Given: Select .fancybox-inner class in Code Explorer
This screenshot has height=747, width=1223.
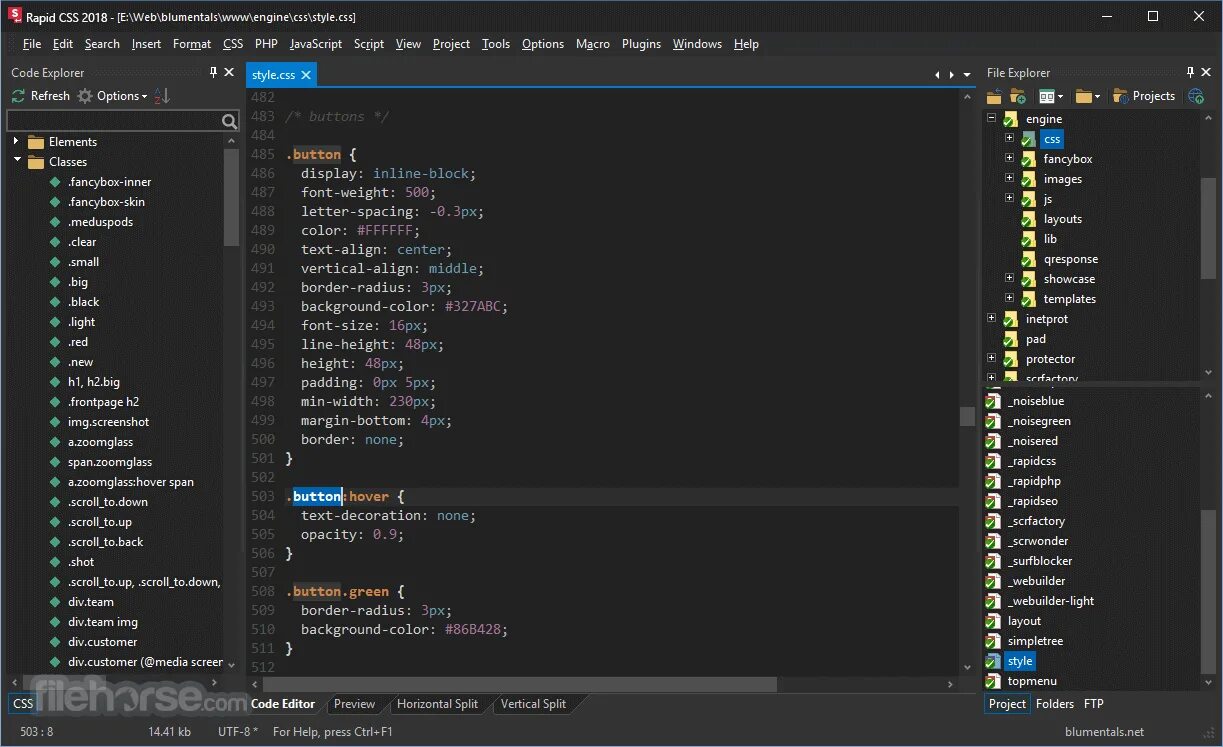Looking at the screenshot, I should coord(109,182).
